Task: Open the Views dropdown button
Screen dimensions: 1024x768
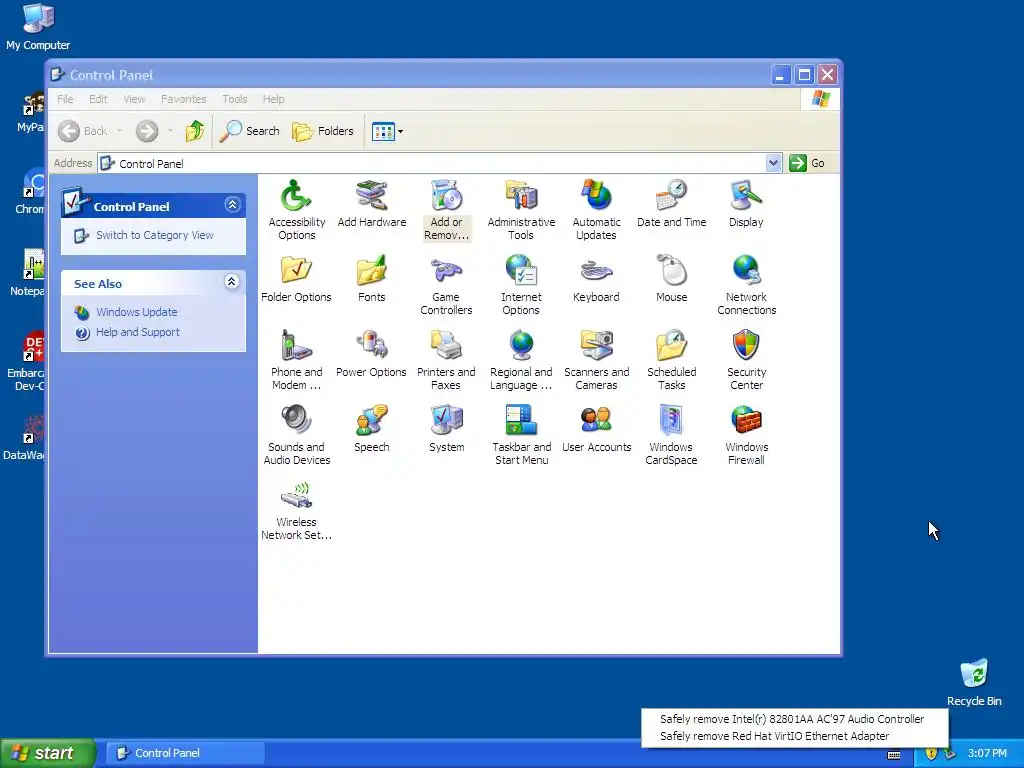Action: [x=387, y=131]
